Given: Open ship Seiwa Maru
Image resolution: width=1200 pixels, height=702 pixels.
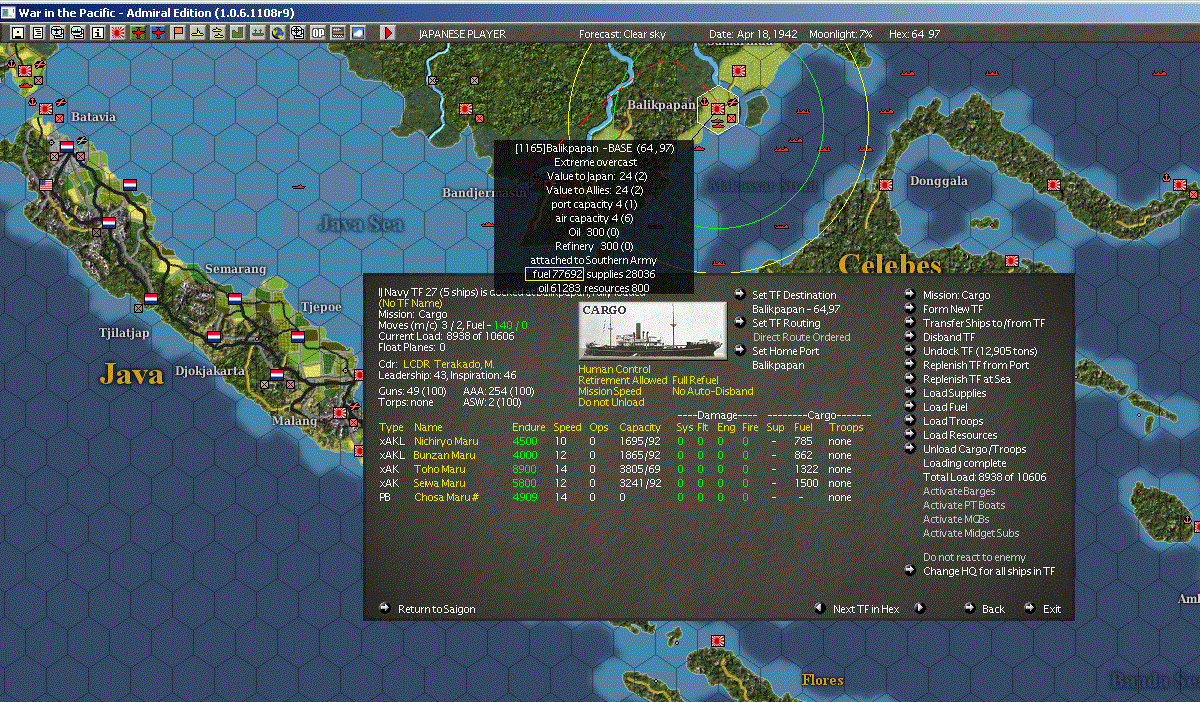Looking at the screenshot, I should point(440,483).
